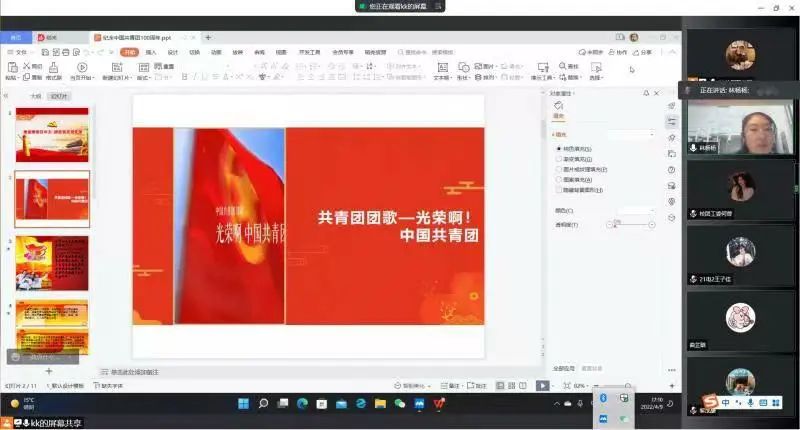Open WPS Office from the Windows taskbar
This screenshot has height=430, width=800.
[439, 403]
